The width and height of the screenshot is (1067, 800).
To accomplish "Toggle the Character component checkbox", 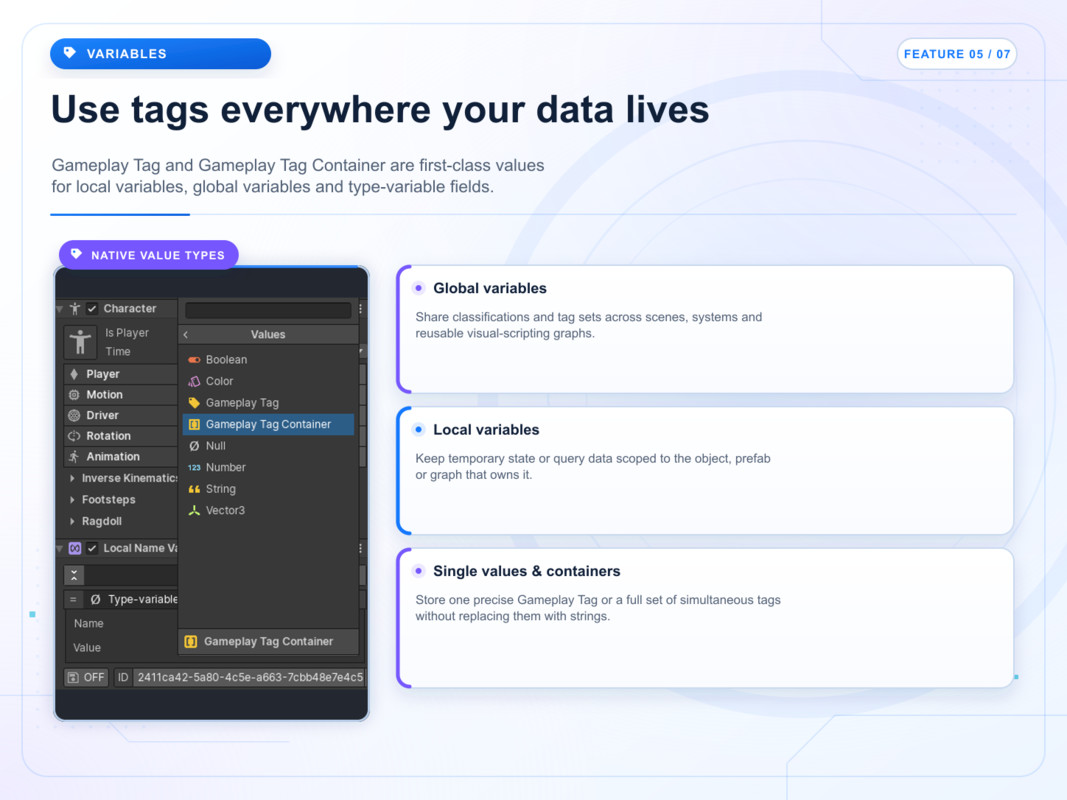I will point(93,309).
